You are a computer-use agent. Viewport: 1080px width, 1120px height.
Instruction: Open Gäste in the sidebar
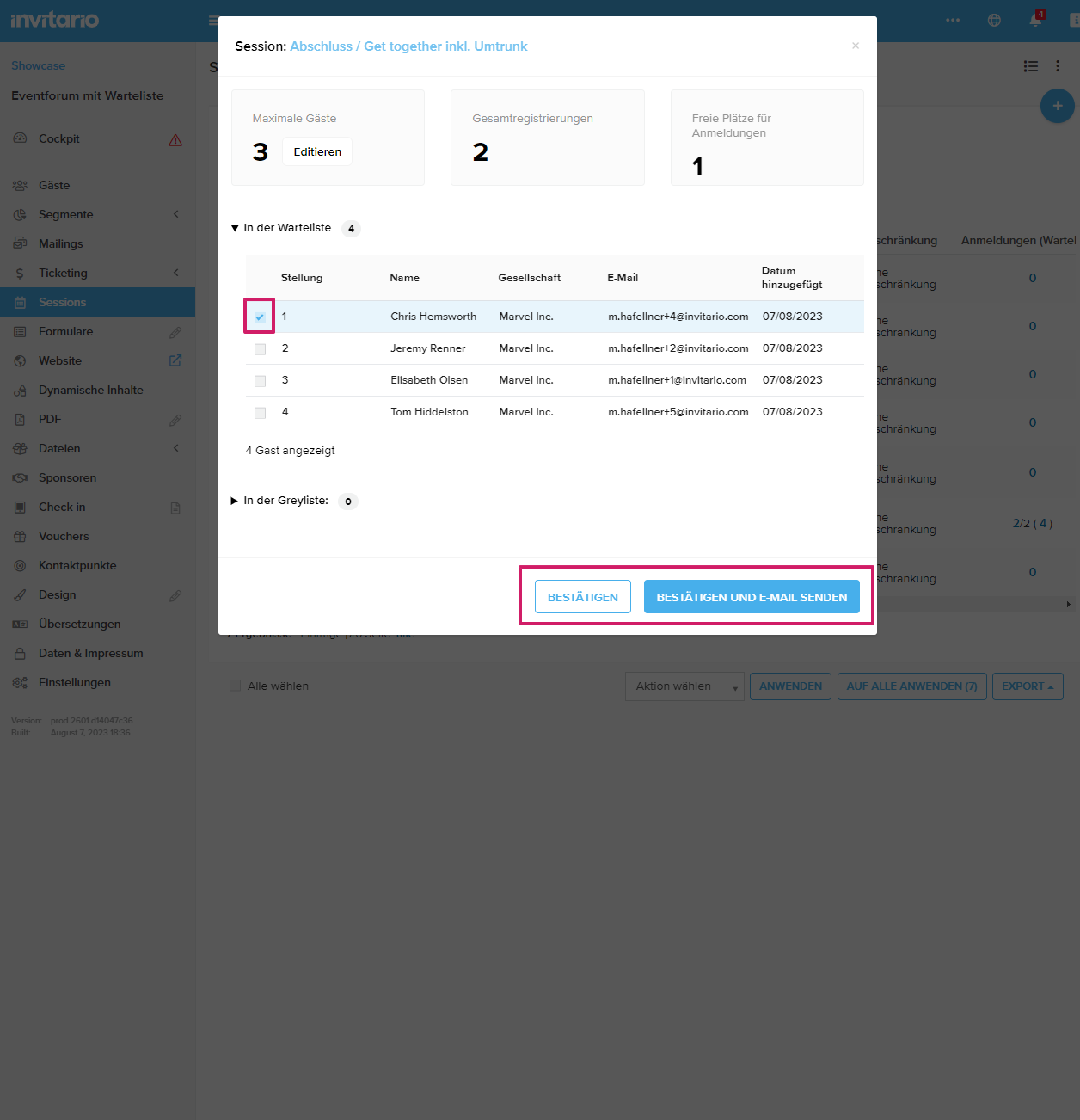(x=54, y=186)
